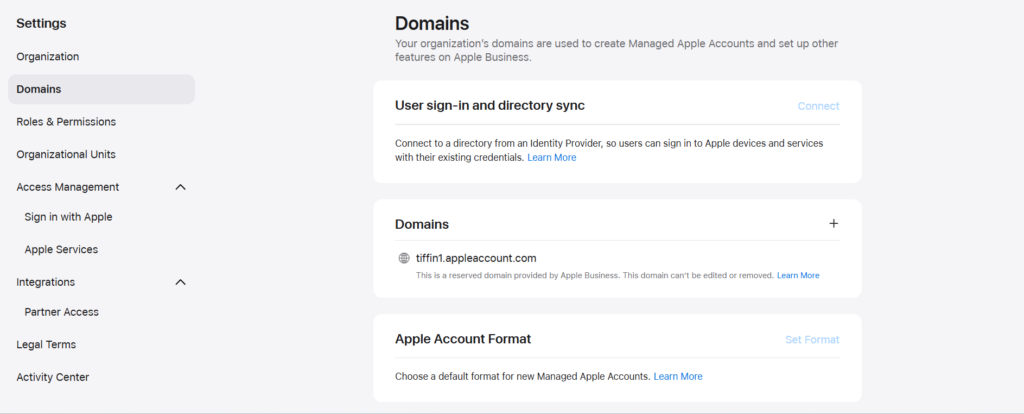Click the User sign-in and directory sync heading
Image resolution: width=1024 pixels, height=414 pixels.
(x=490, y=105)
